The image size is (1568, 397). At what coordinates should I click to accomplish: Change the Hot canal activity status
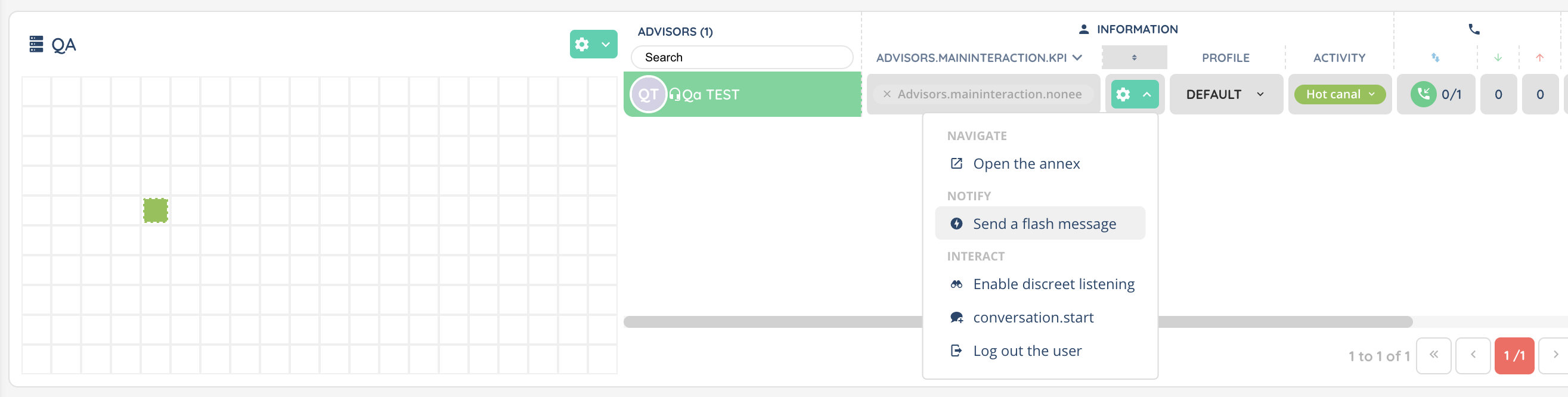(x=1339, y=94)
